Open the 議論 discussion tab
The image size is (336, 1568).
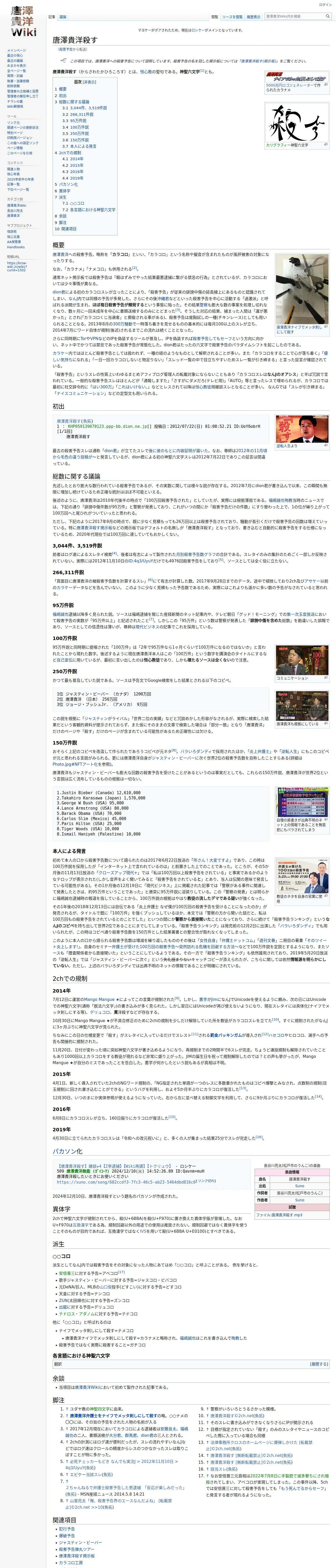click(63, 17)
